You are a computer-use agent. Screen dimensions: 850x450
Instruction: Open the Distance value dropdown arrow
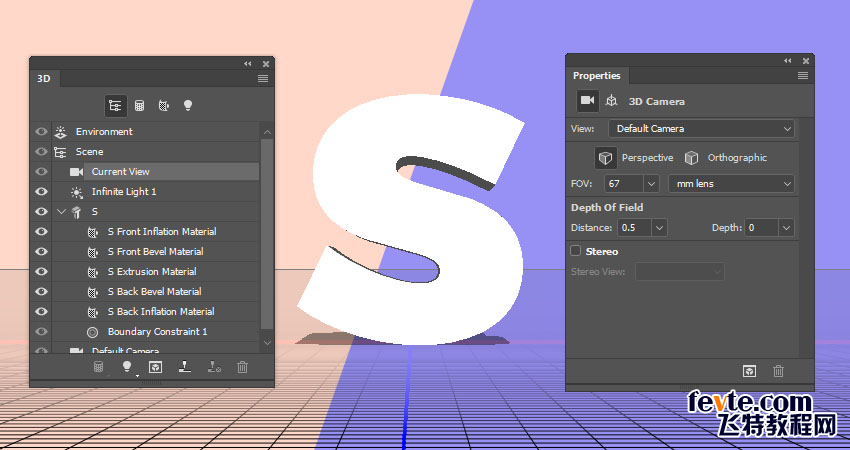[659, 228]
